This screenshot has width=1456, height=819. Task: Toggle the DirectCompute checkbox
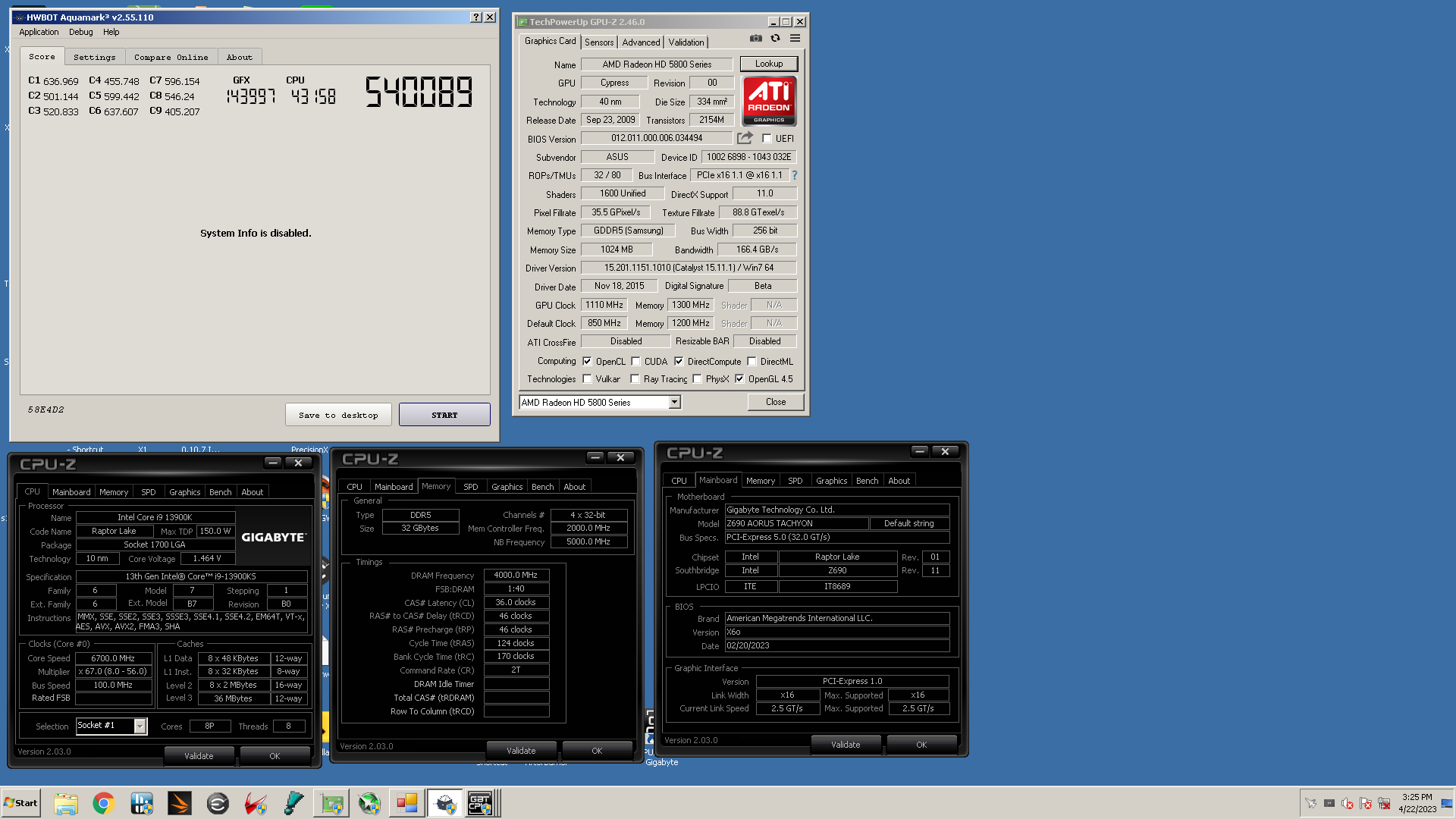tap(679, 362)
